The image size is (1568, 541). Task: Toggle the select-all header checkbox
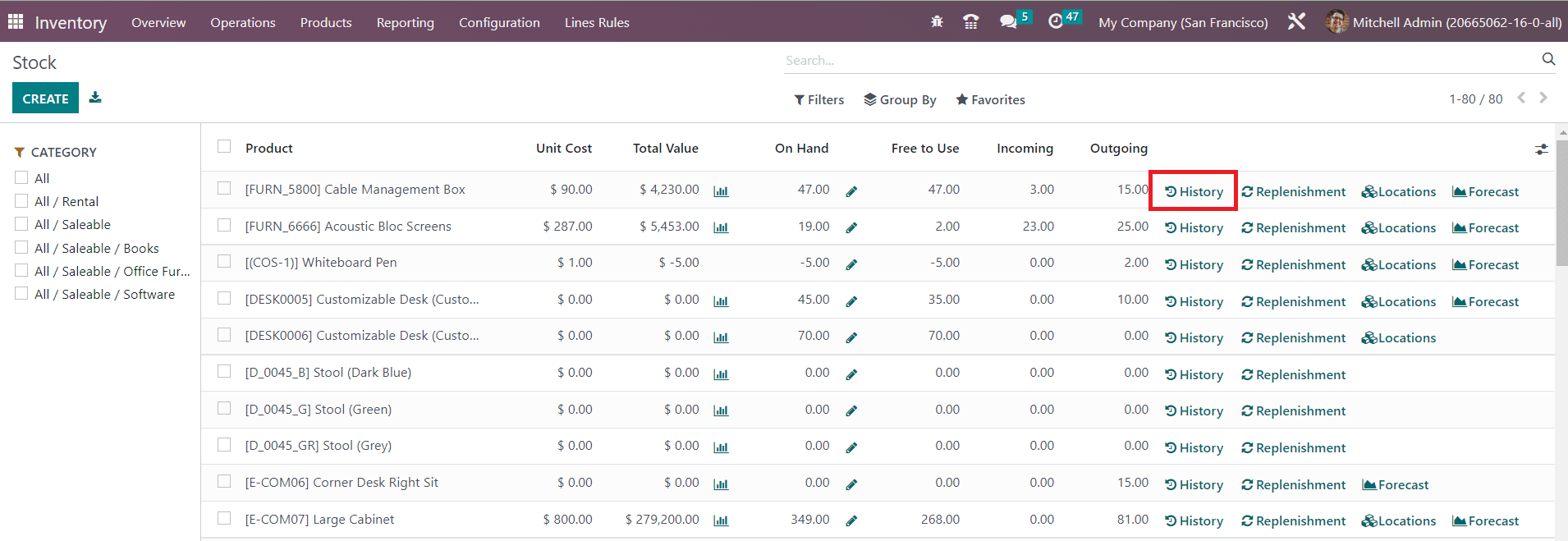tap(224, 147)
